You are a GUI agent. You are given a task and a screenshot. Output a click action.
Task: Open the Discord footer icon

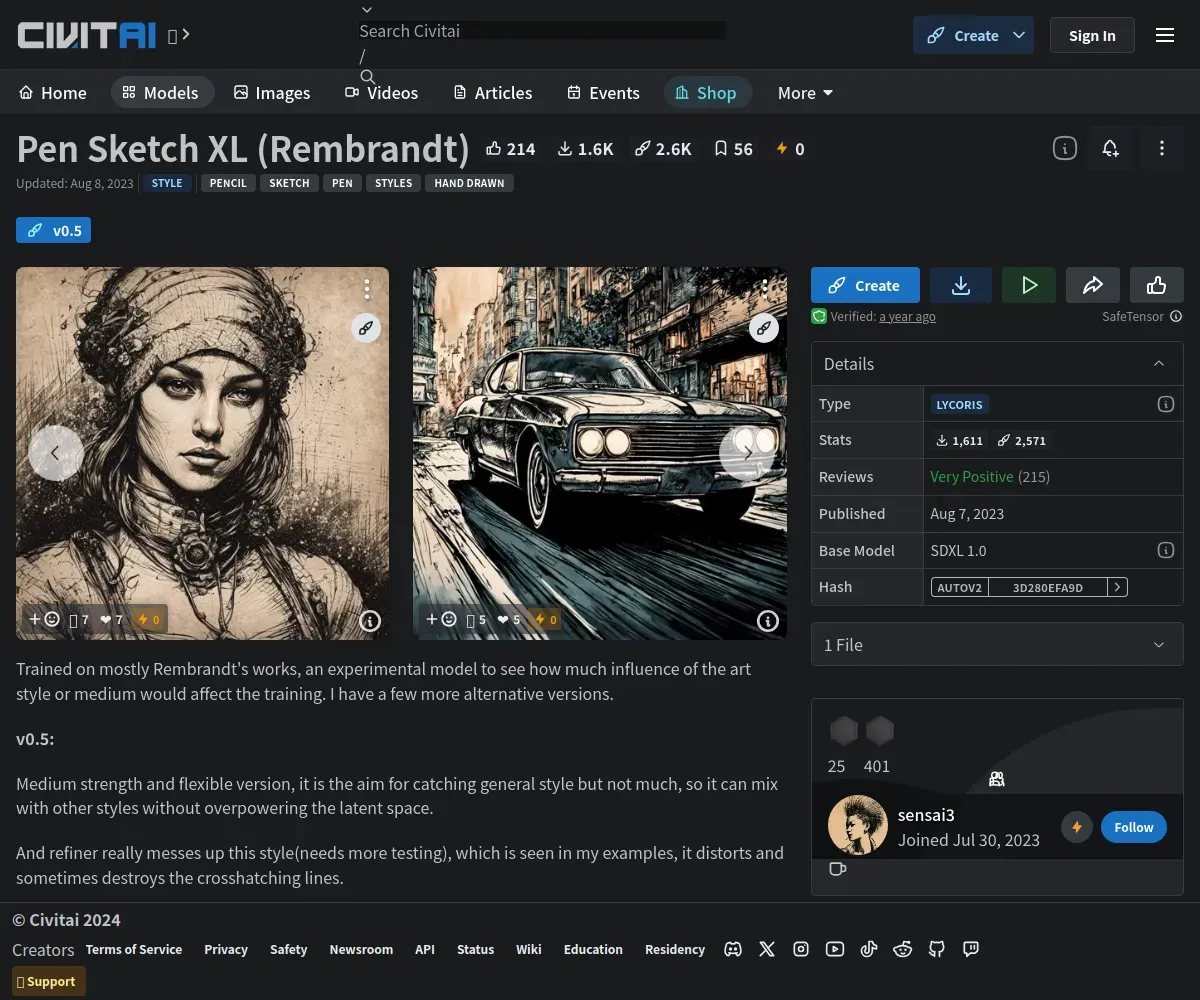[733, 949]
